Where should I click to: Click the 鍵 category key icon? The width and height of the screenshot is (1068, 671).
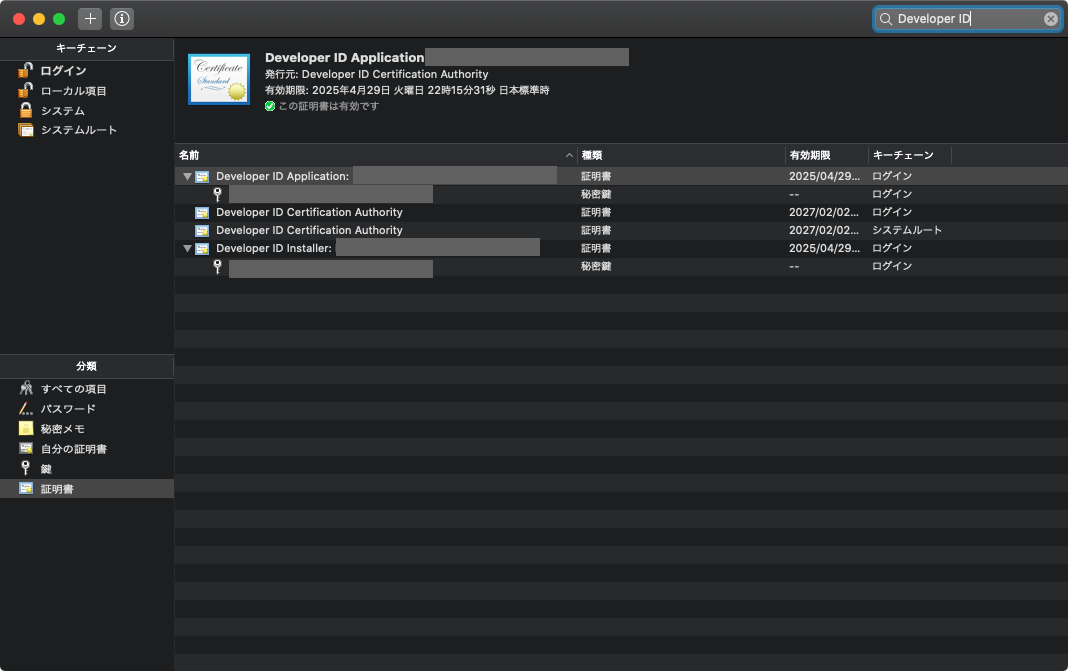[26, 469]
